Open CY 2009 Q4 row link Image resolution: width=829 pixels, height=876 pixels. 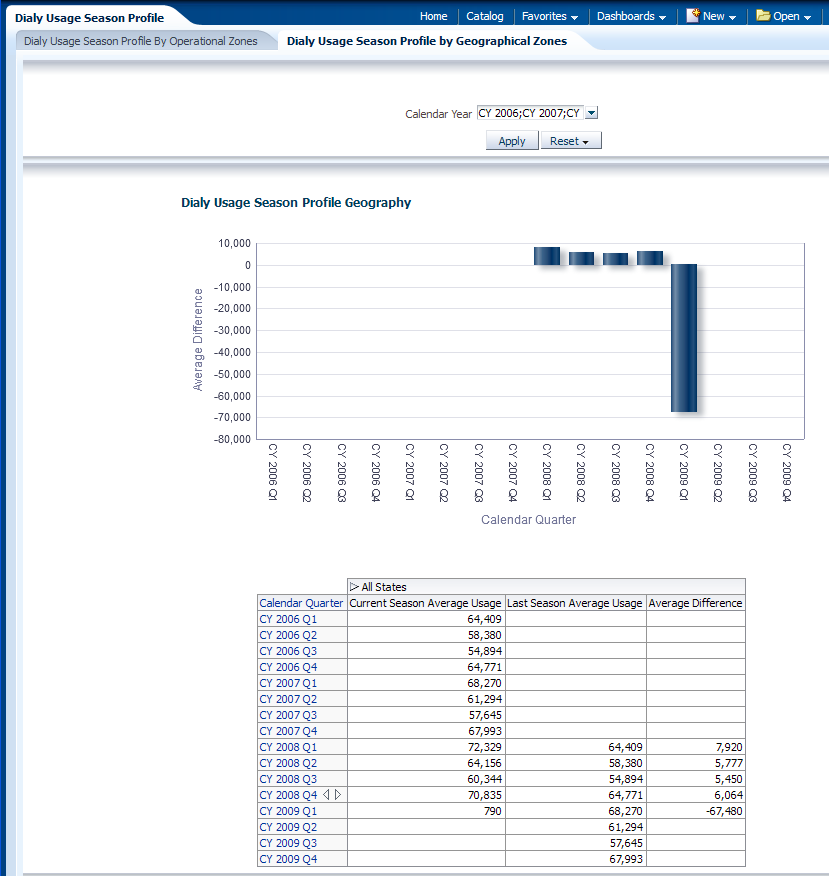[288, 859]
